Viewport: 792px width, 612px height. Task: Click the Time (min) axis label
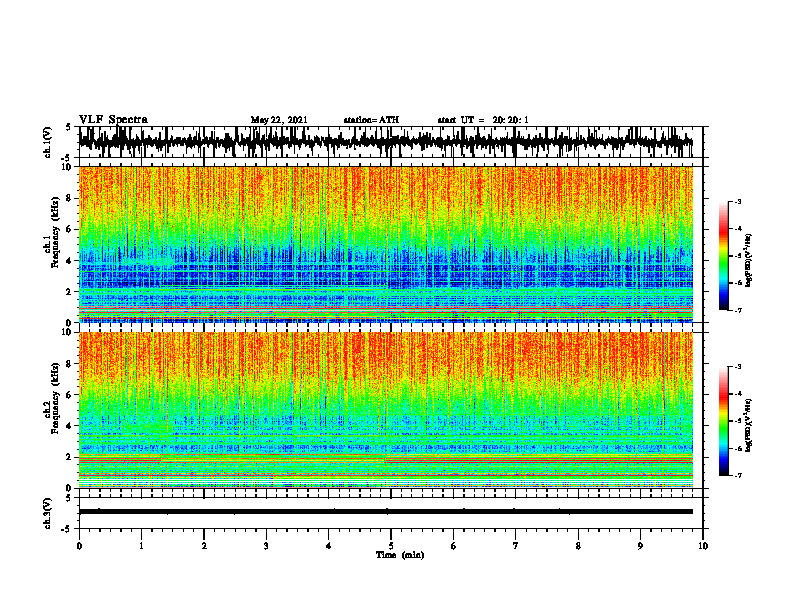coord(400,555)
